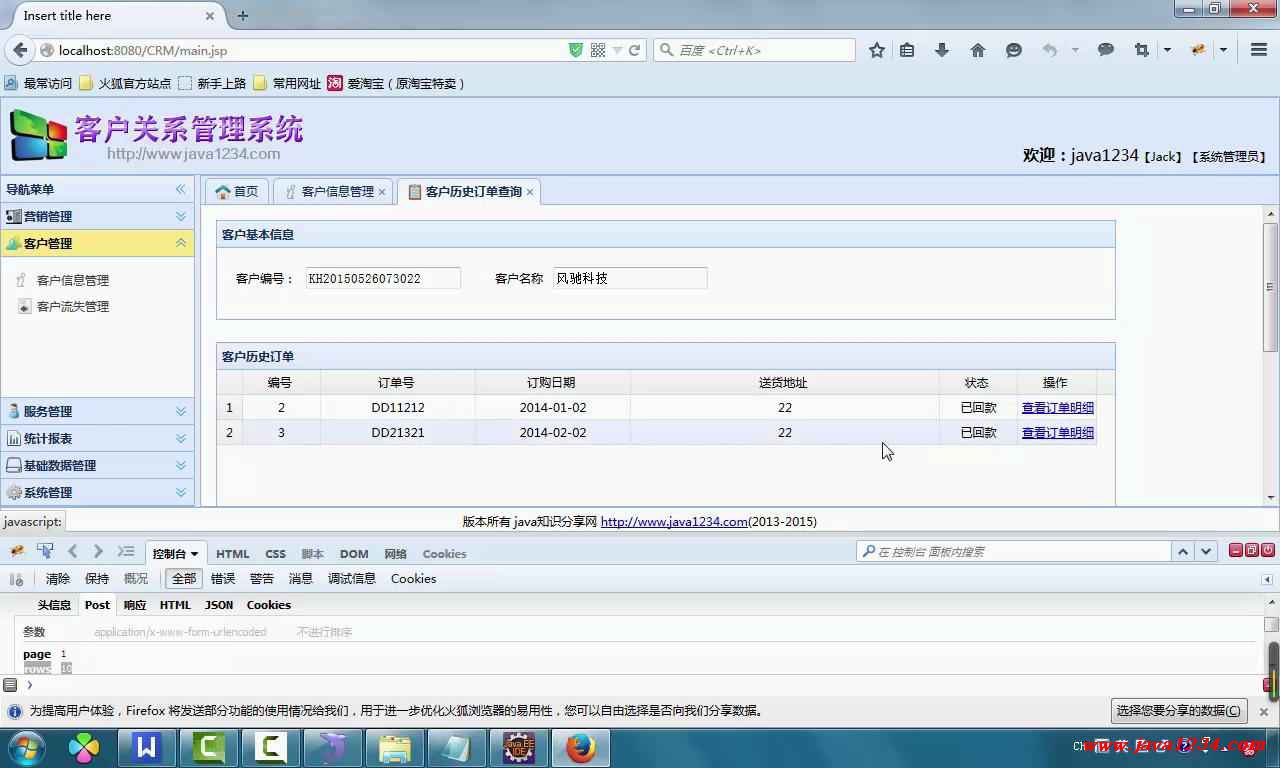Click the break-on-all-errors icon in Firebug console
1280x768 pixels.
16,579
